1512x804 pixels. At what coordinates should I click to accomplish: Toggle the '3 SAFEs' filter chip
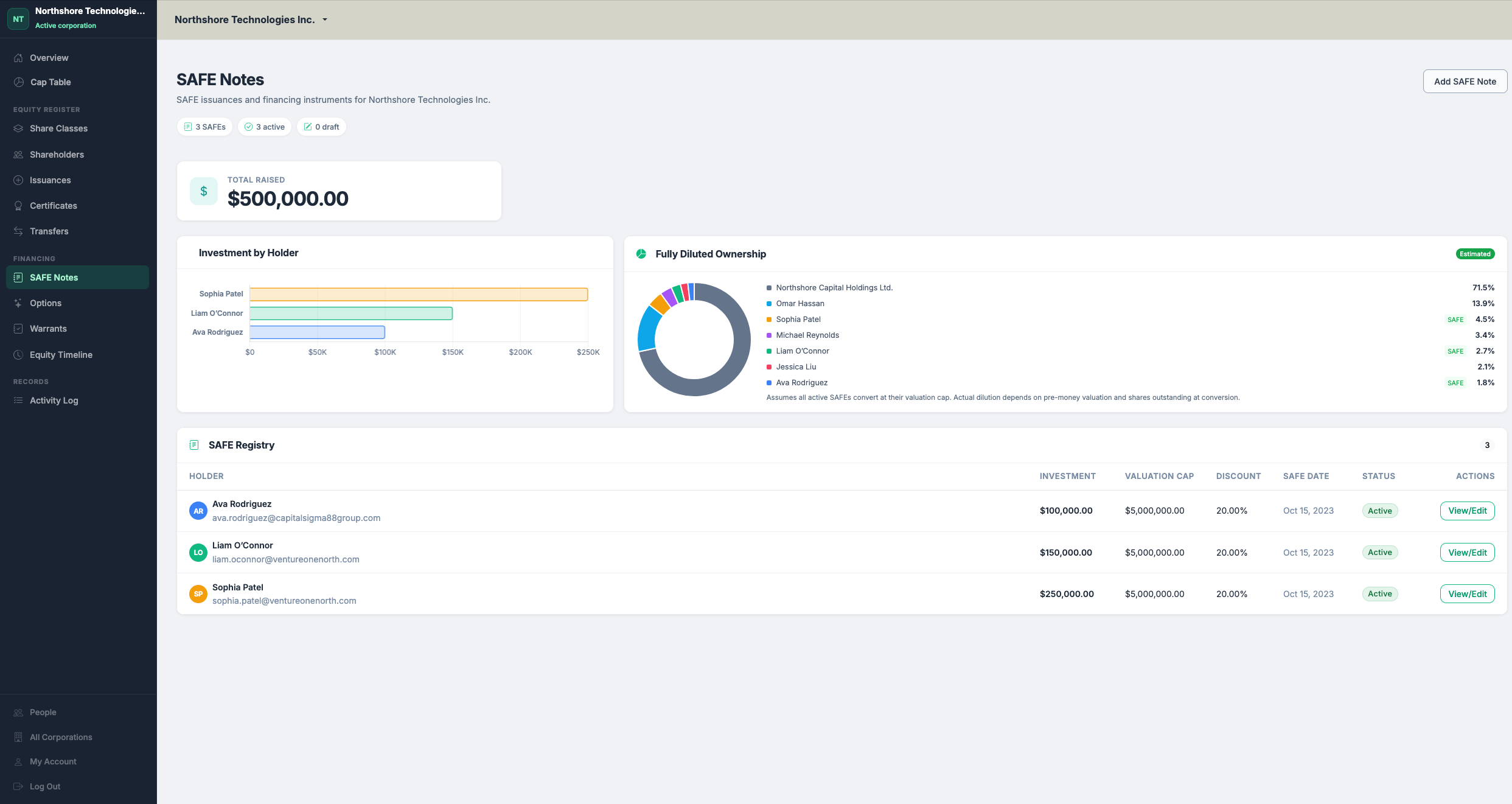tap(204, 127)
